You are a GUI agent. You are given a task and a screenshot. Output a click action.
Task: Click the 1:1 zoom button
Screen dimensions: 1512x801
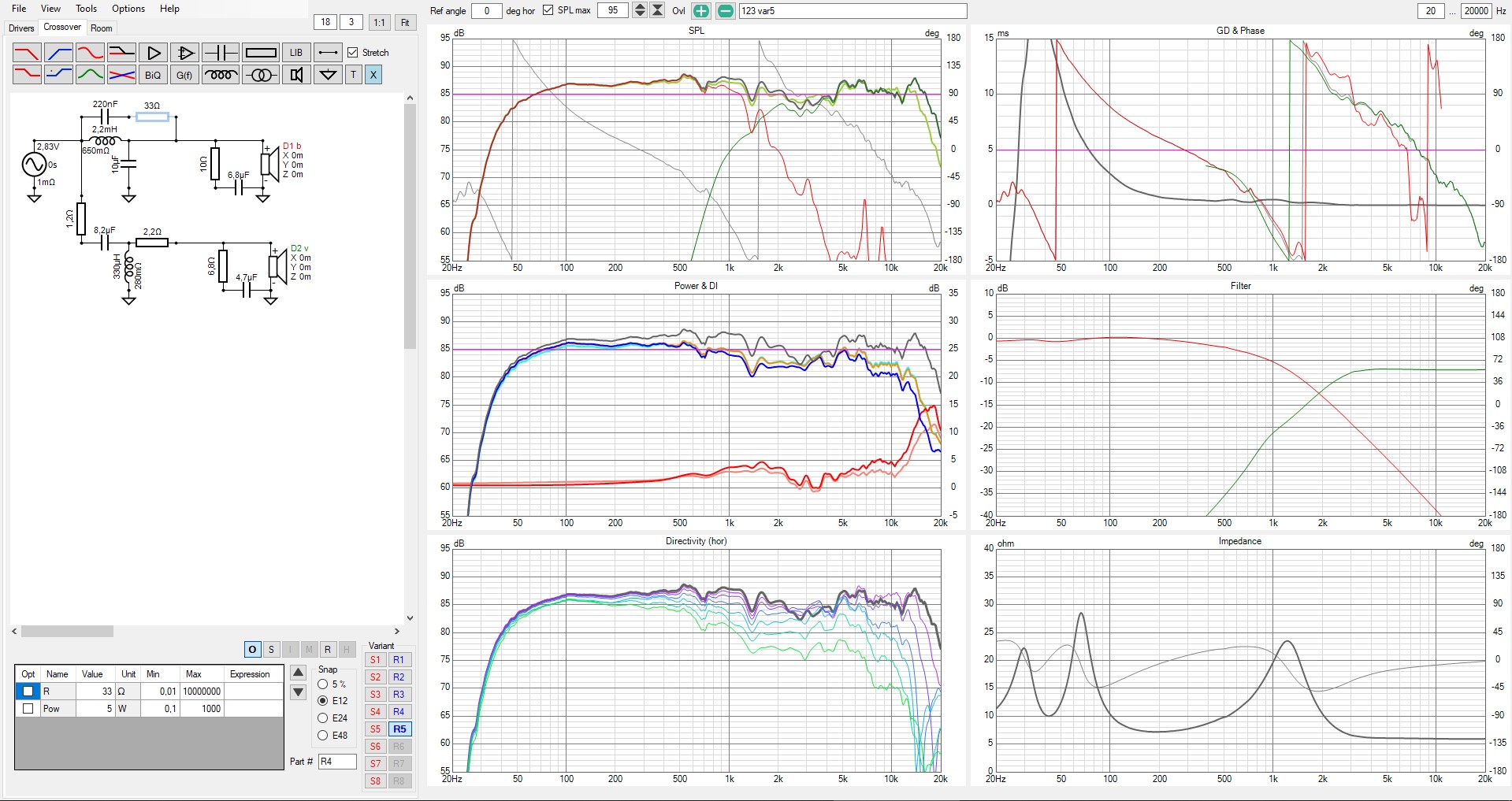click(x=380, y=22)
